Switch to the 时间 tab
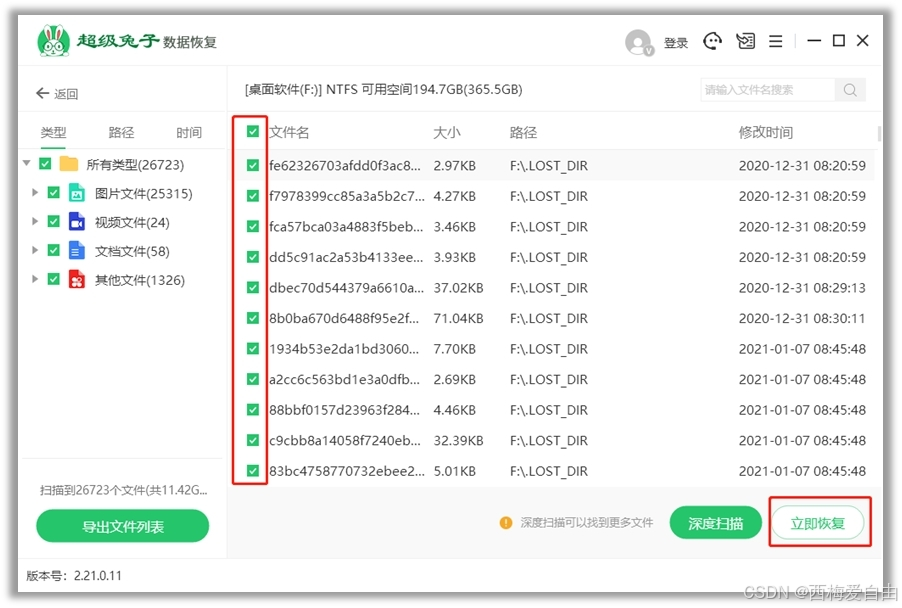The height and width of the screenshot is (608, 902). coord(189,133)
